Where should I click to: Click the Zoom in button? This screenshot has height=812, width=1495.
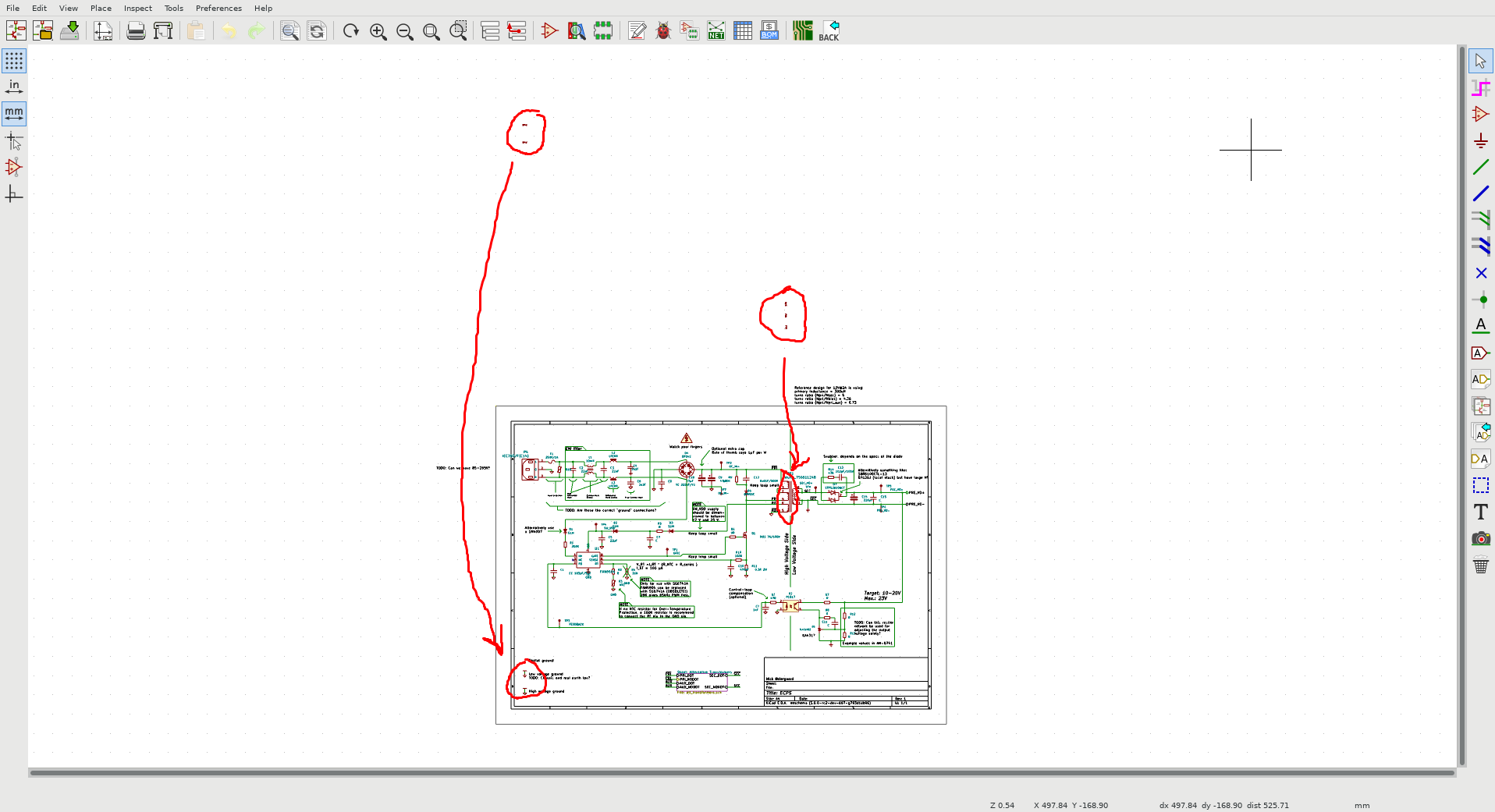378,31
